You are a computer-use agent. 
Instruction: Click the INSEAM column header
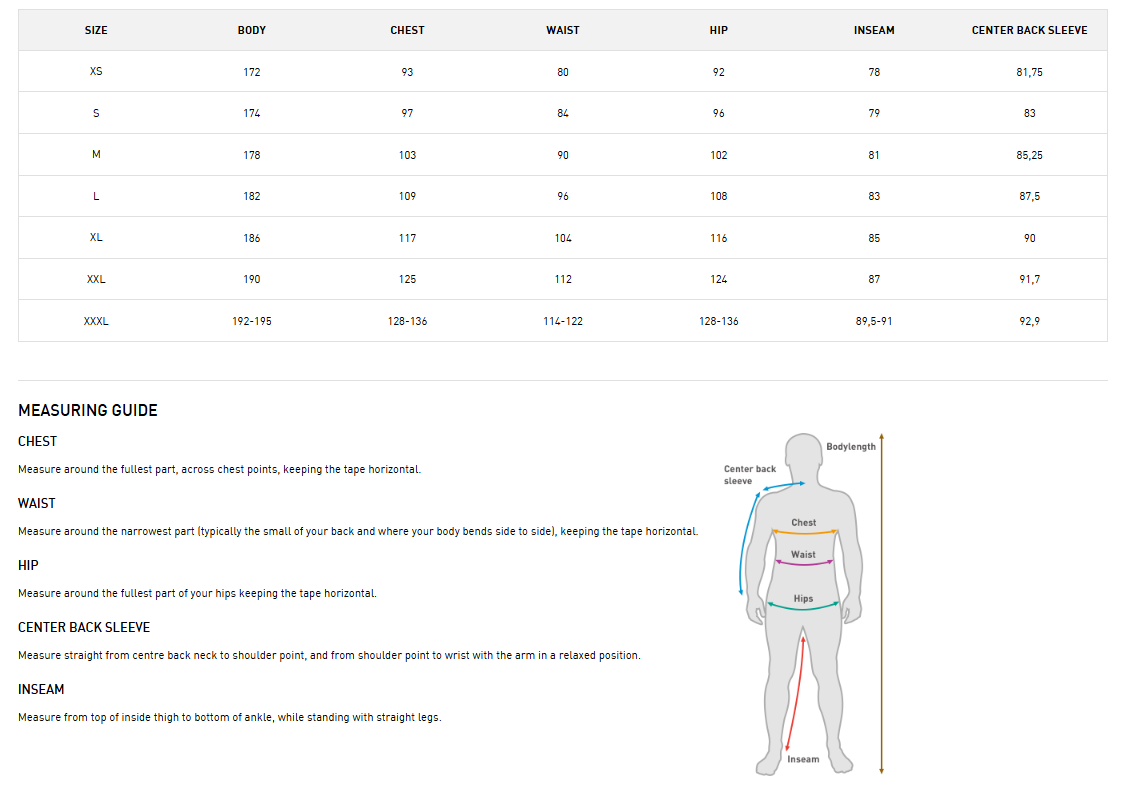point(874,30)
